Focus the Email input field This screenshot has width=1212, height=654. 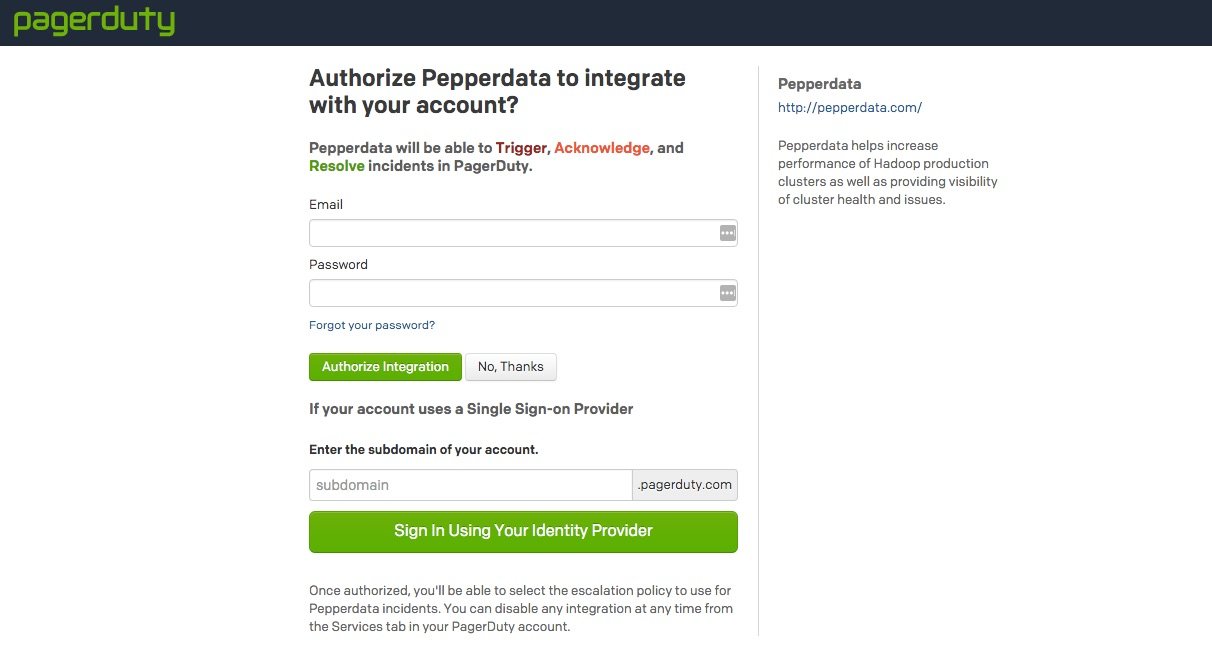pyautogui.click(x=512, y=233)
